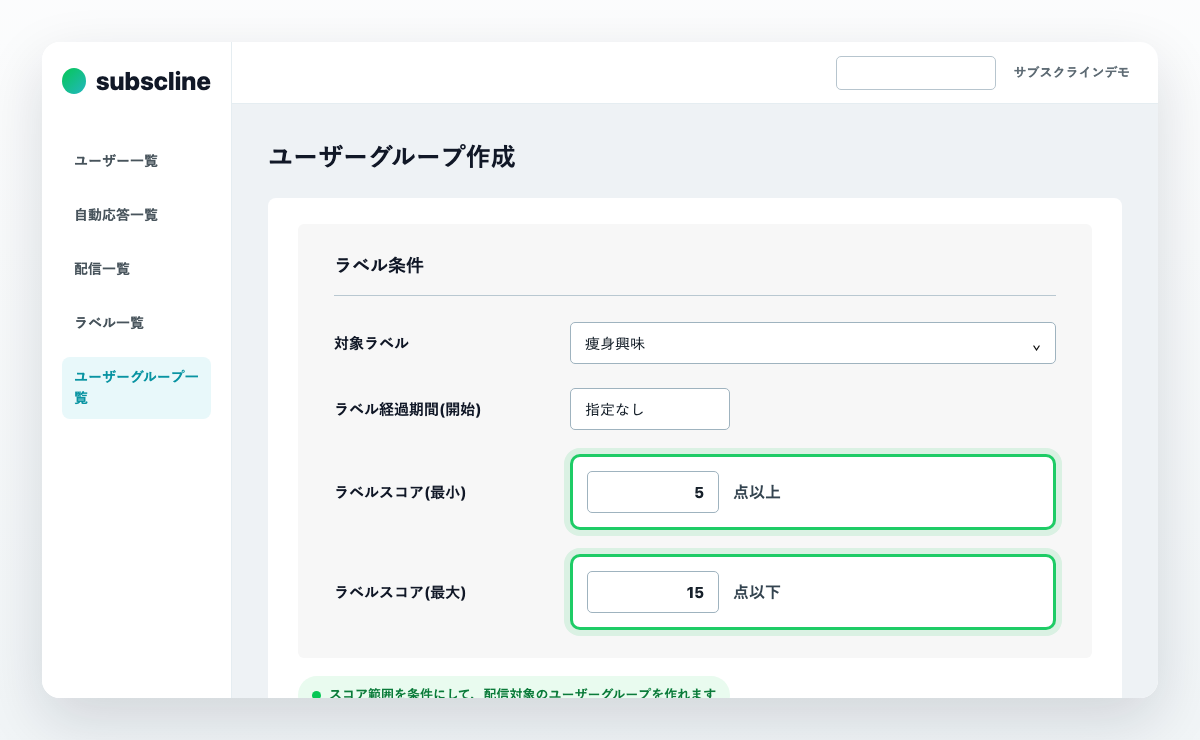Click the subscline brand name text
1200x740 pixels.
[x=153, y=81]
